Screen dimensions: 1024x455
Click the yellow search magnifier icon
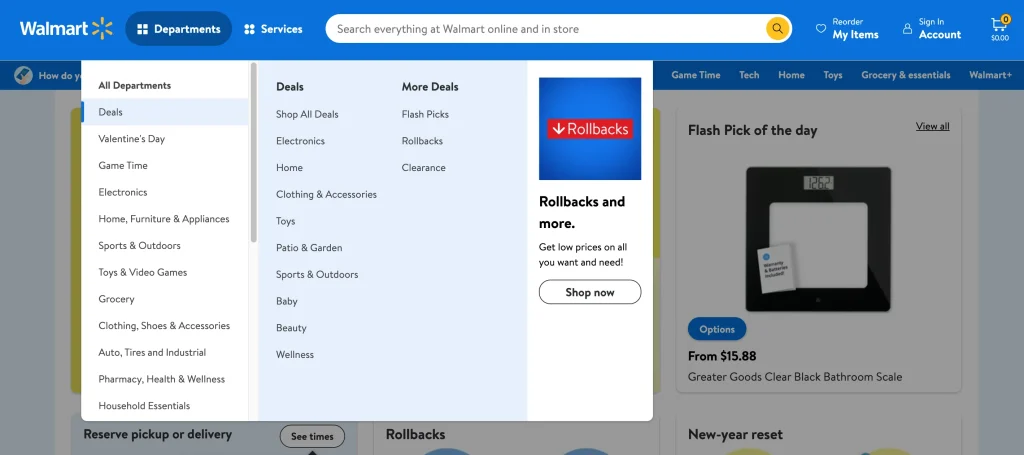pos(777,29)
